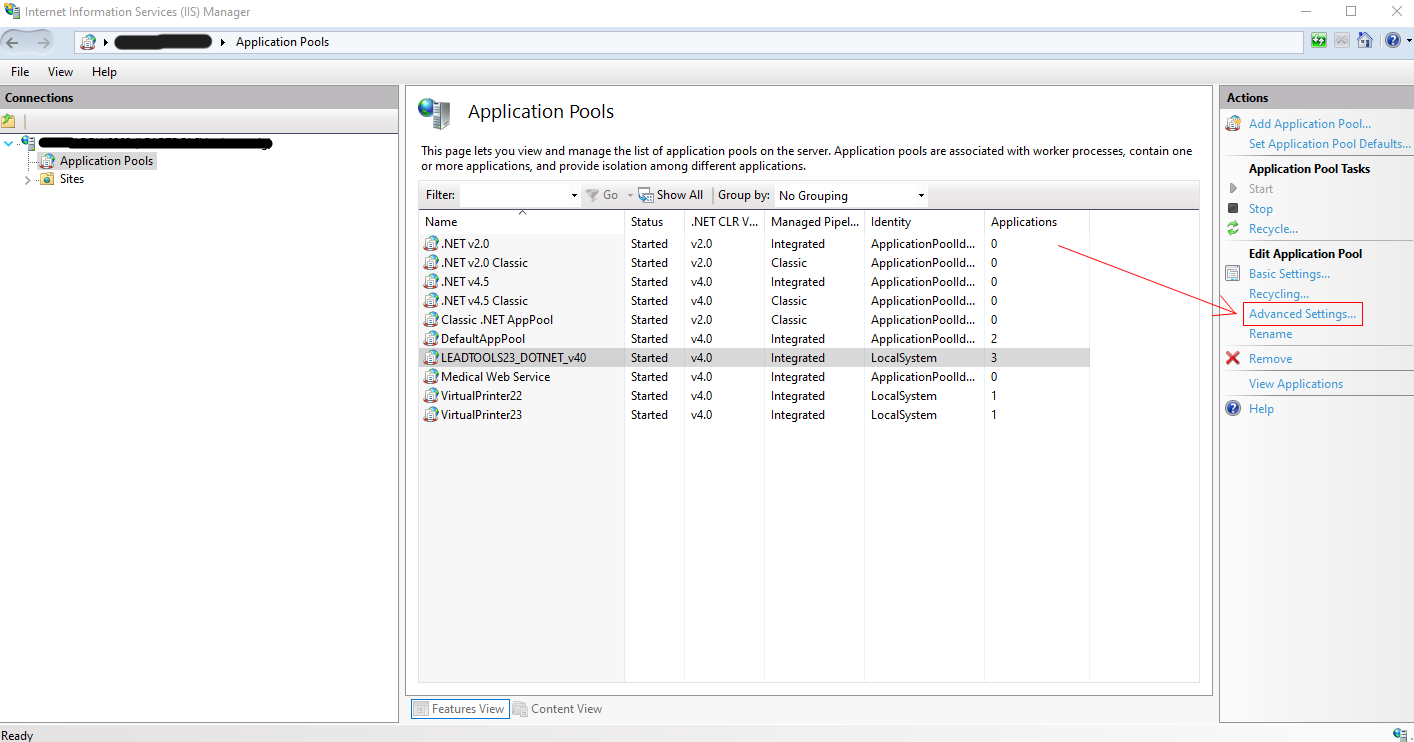Click the Back navigation arrow
Screen dimensions: 1414x742
click(x=13, y=42)
